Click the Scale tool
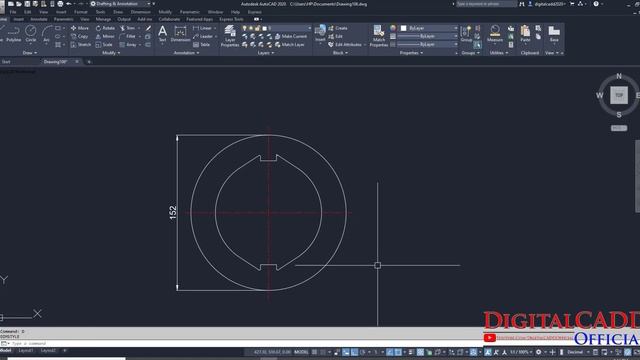 (x=104, y=44)
